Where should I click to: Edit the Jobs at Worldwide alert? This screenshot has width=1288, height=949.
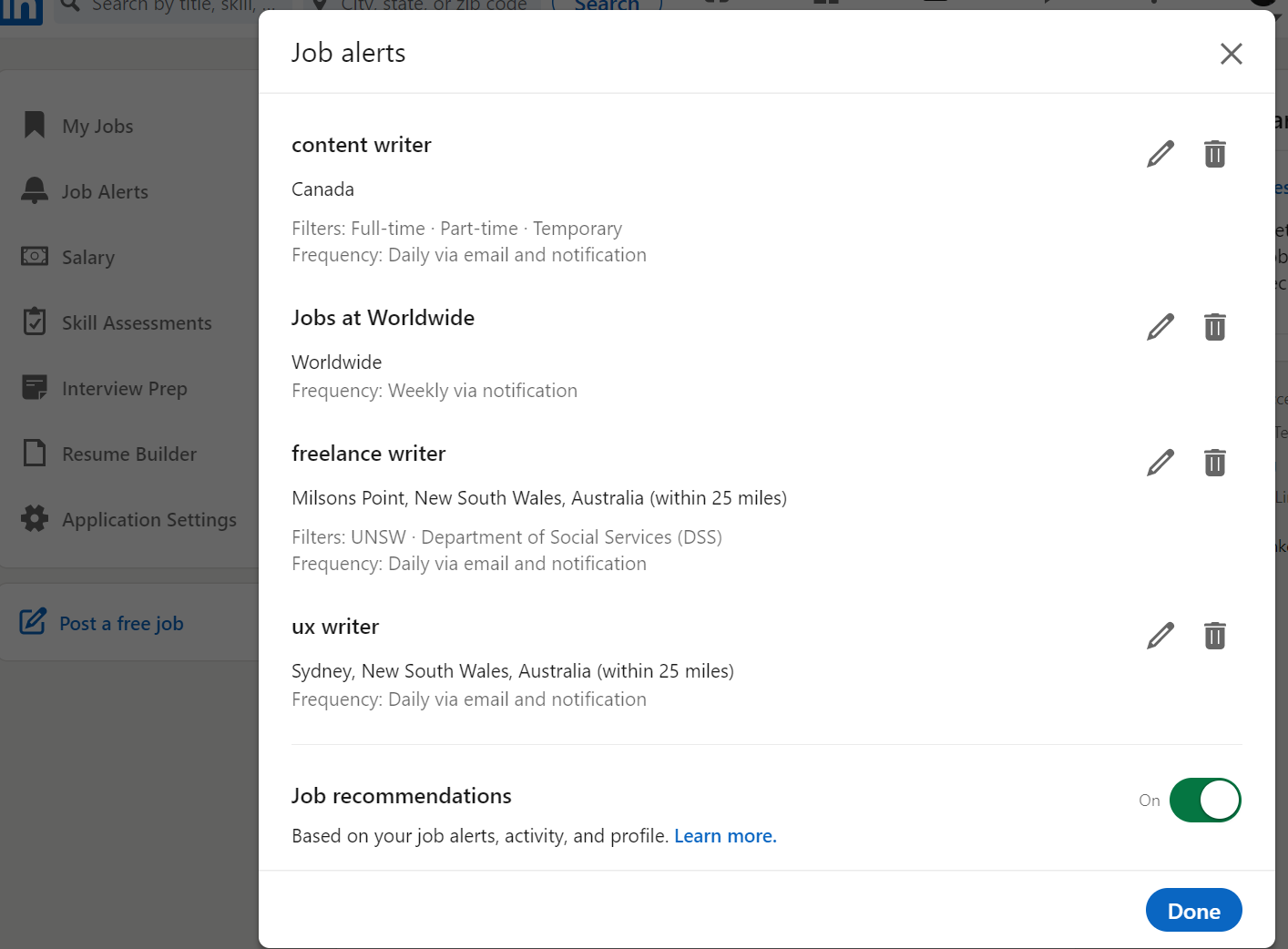(1160, 327)
